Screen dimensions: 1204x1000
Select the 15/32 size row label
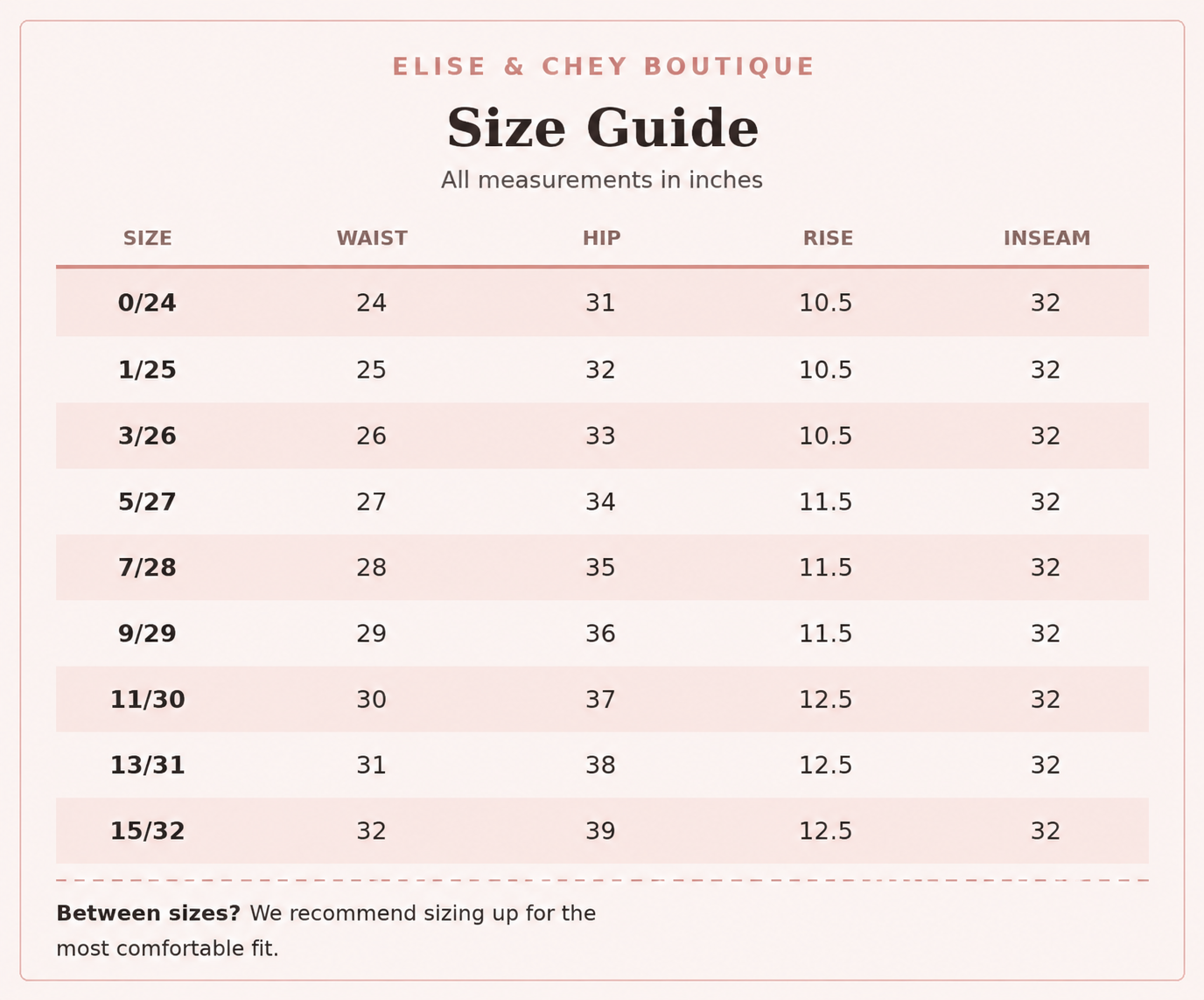[x=147, y=831]
